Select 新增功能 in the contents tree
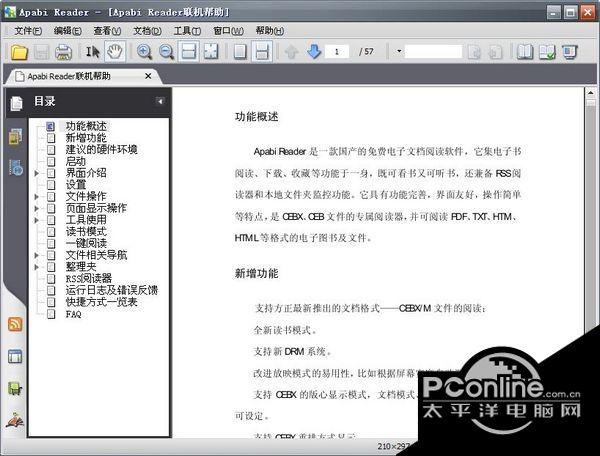This screenshot has height=456, width=600. coord(86,138)
